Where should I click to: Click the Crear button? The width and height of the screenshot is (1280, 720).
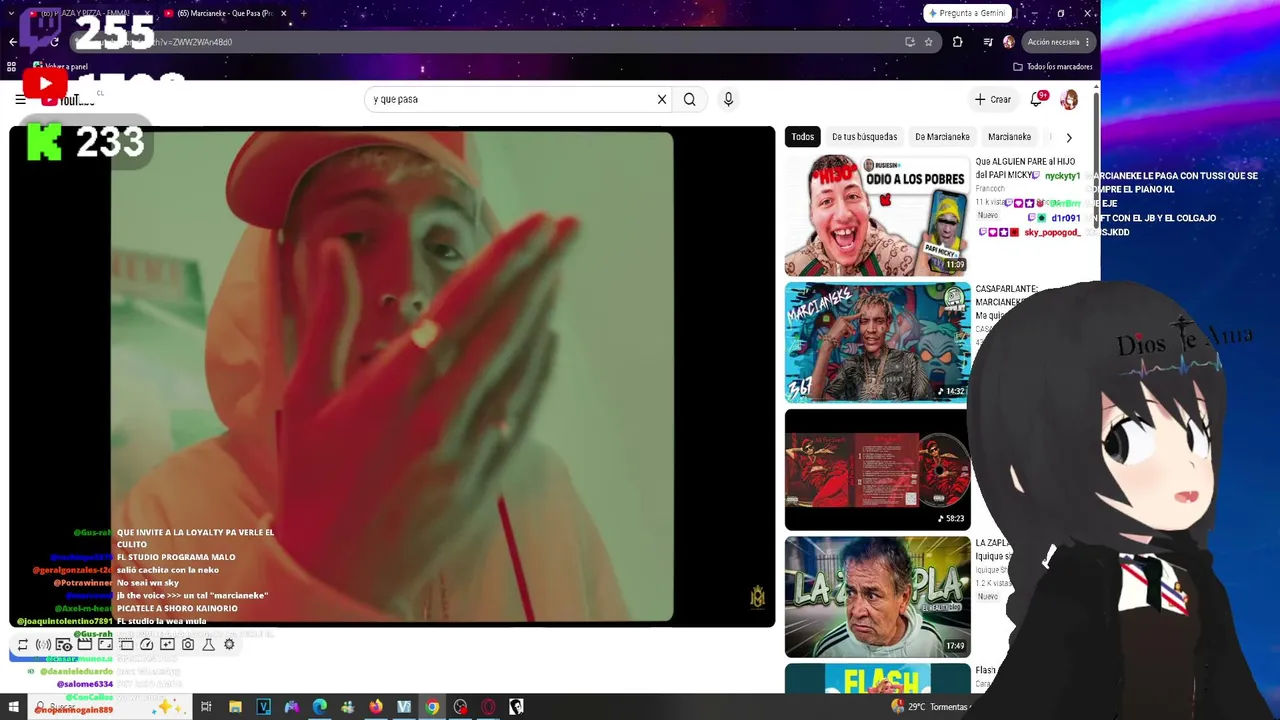(993, 99)
